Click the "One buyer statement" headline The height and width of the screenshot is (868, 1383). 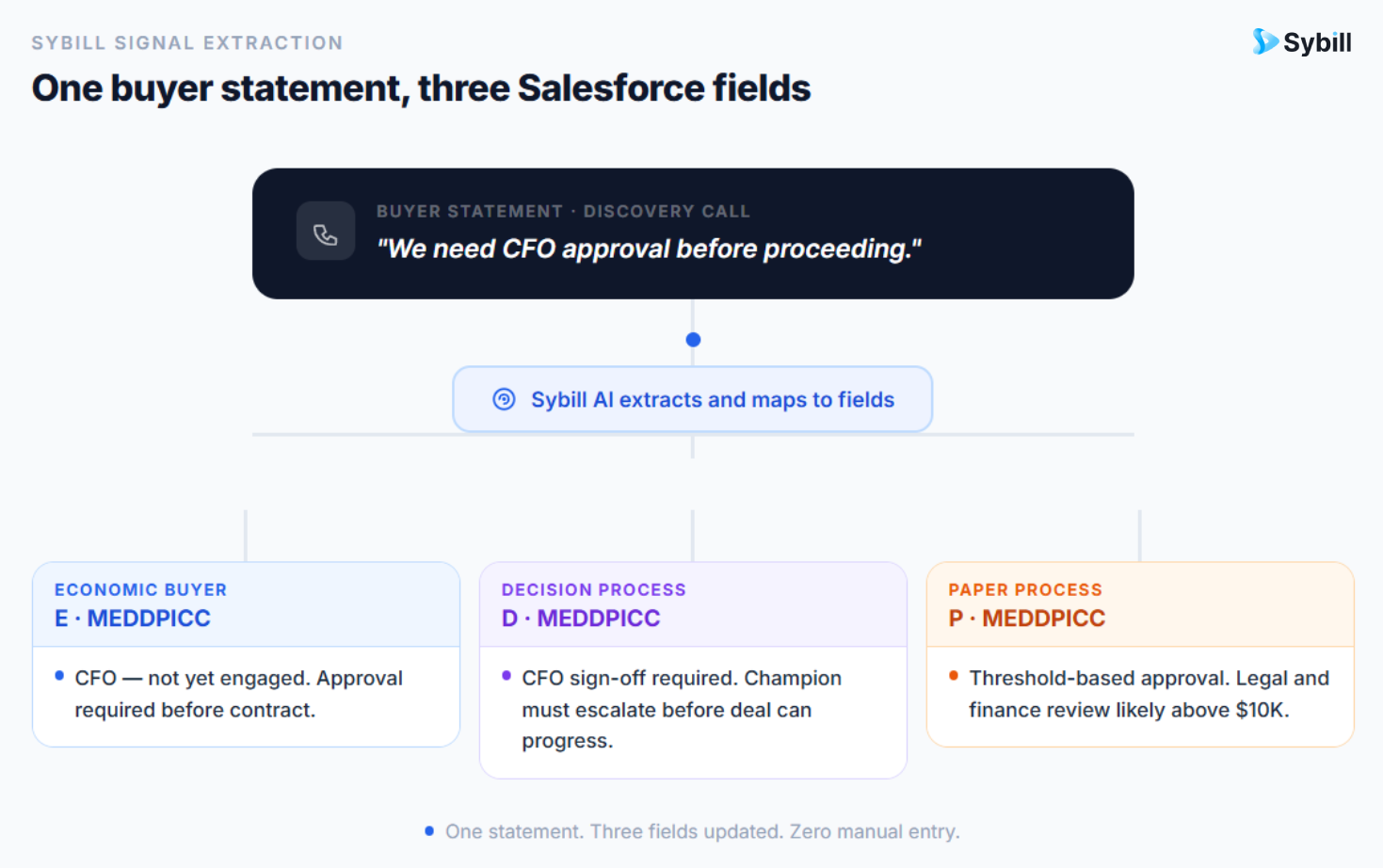tap(421, 88)
